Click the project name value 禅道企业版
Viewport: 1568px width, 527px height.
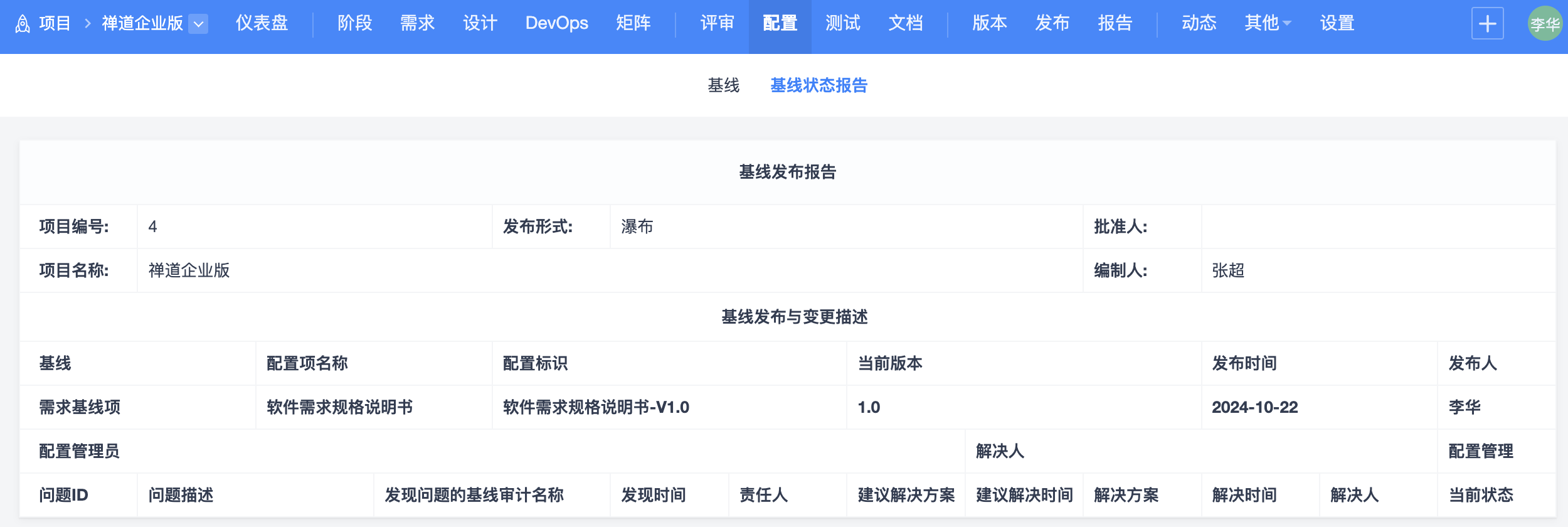189,270
